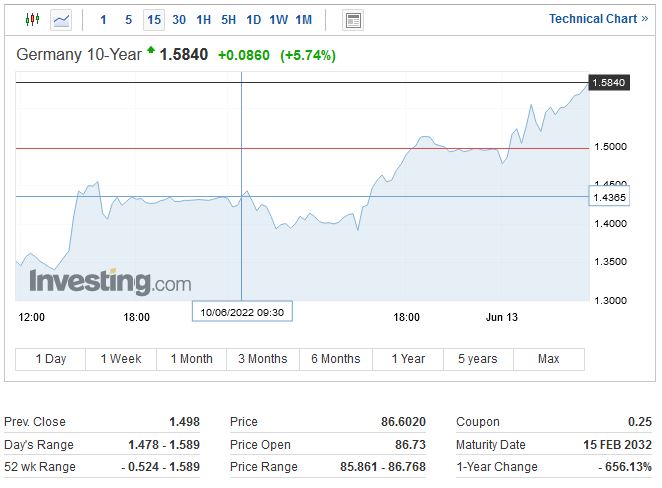Image resolution: width=662 pixels, height=488 pixels.
Task: Display the Max time range
Action: coord(548,359)
